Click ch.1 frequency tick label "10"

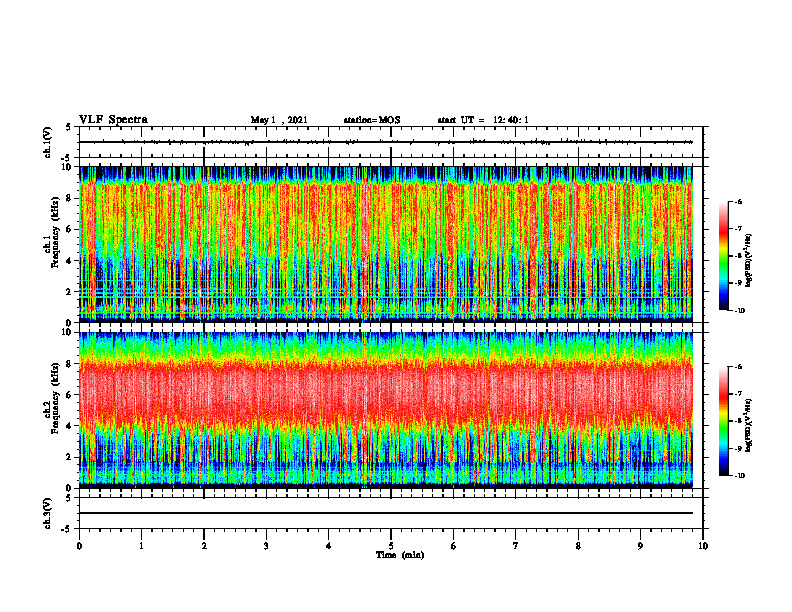(x=68, y=167)
